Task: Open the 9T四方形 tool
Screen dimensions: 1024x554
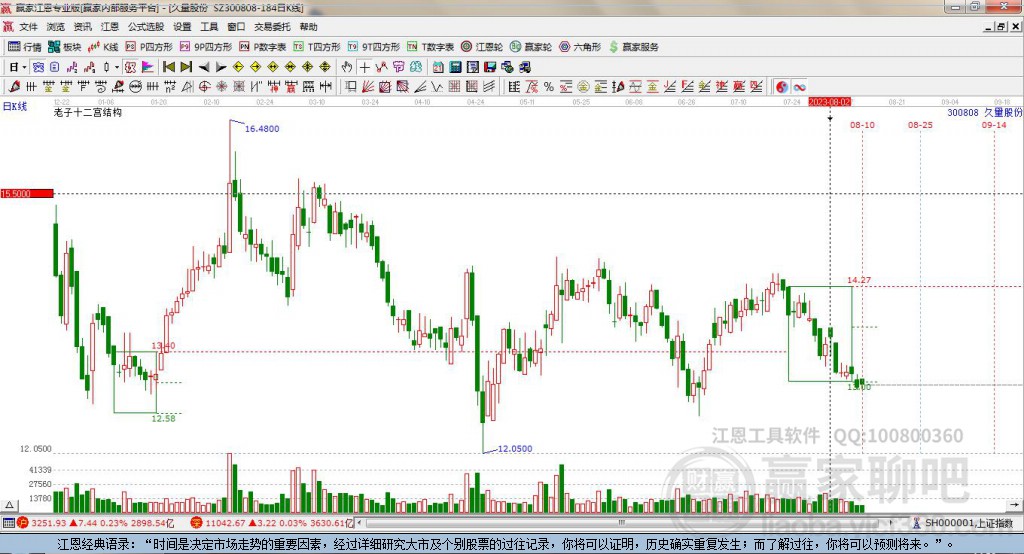Action: (x=374, y=47)
